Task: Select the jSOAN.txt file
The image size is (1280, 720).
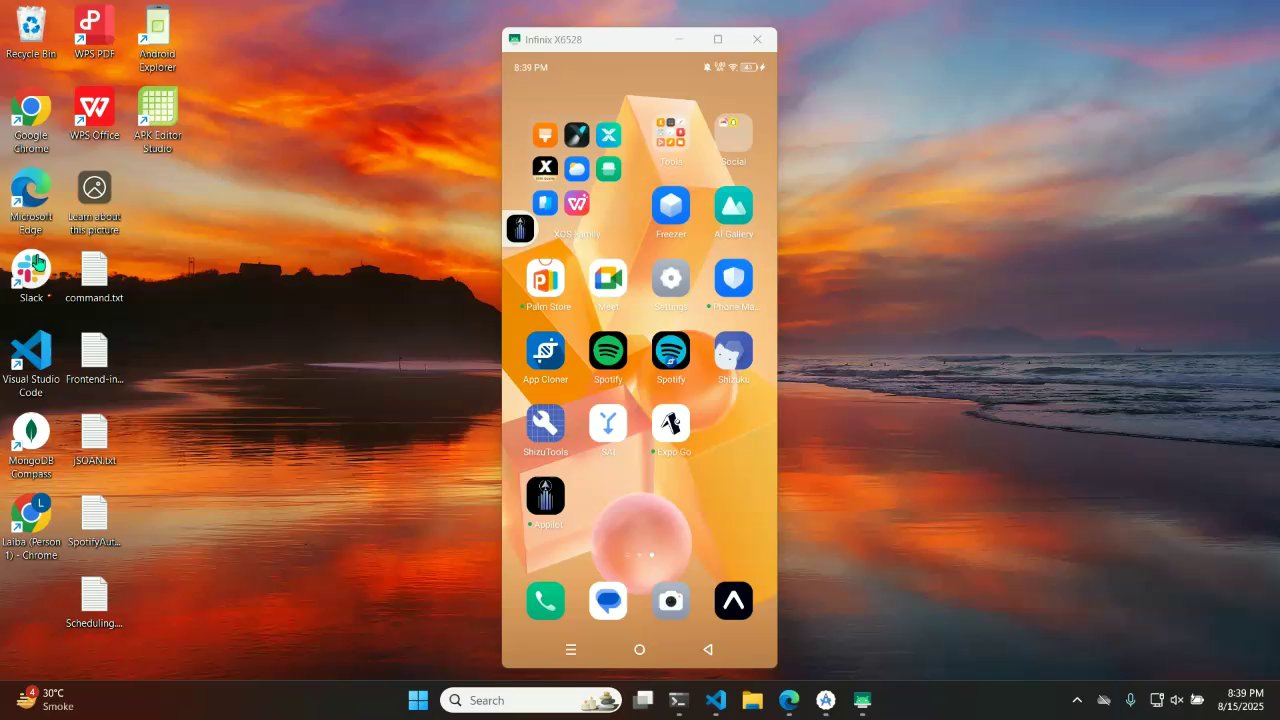Action: click(x=94, y=440)
